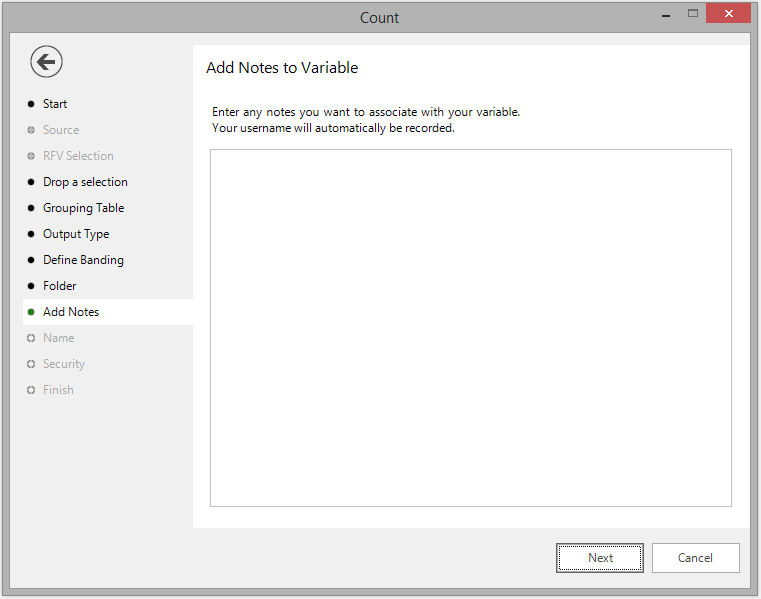761x599 pixels.
Task: Proceed with the Next button
Action: tap(600, 558)
